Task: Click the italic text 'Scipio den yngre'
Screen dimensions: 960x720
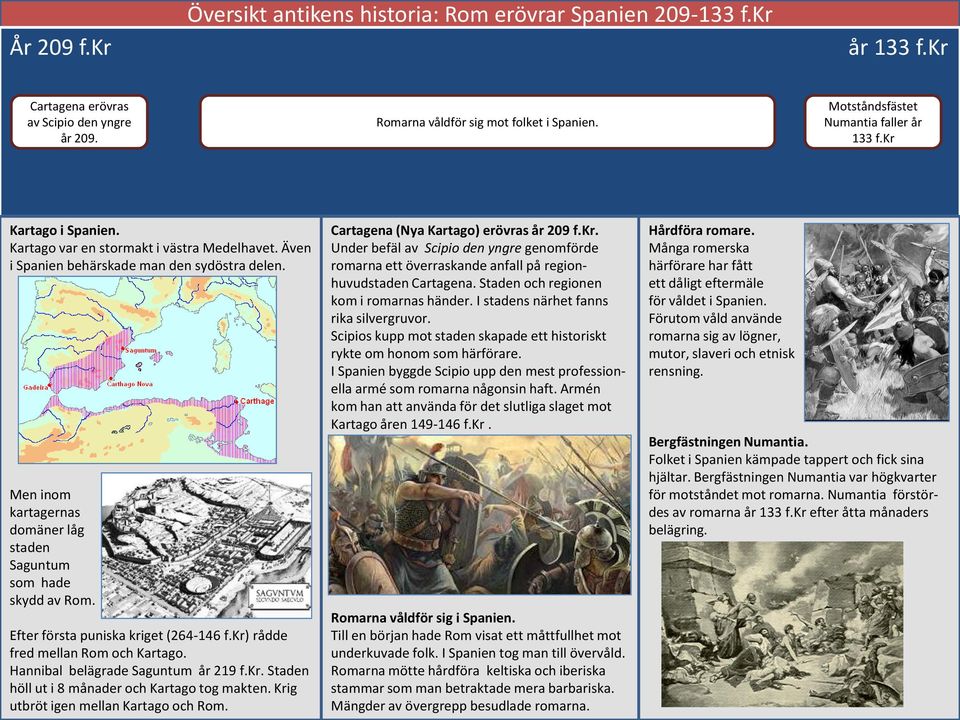Action: point(473,249)
